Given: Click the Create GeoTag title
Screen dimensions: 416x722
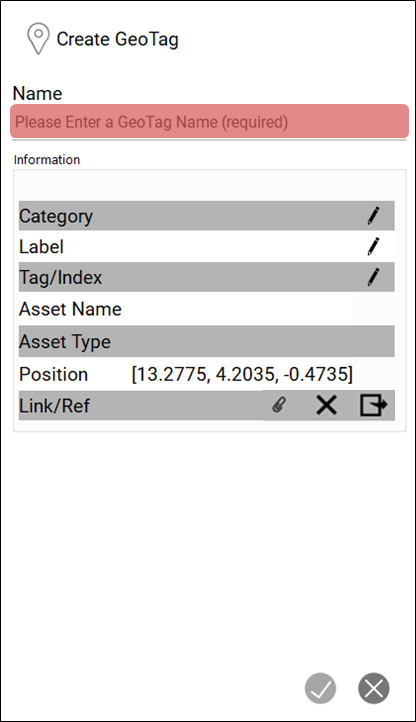Looking at the screenshot, I should click(x=117, y=39).
